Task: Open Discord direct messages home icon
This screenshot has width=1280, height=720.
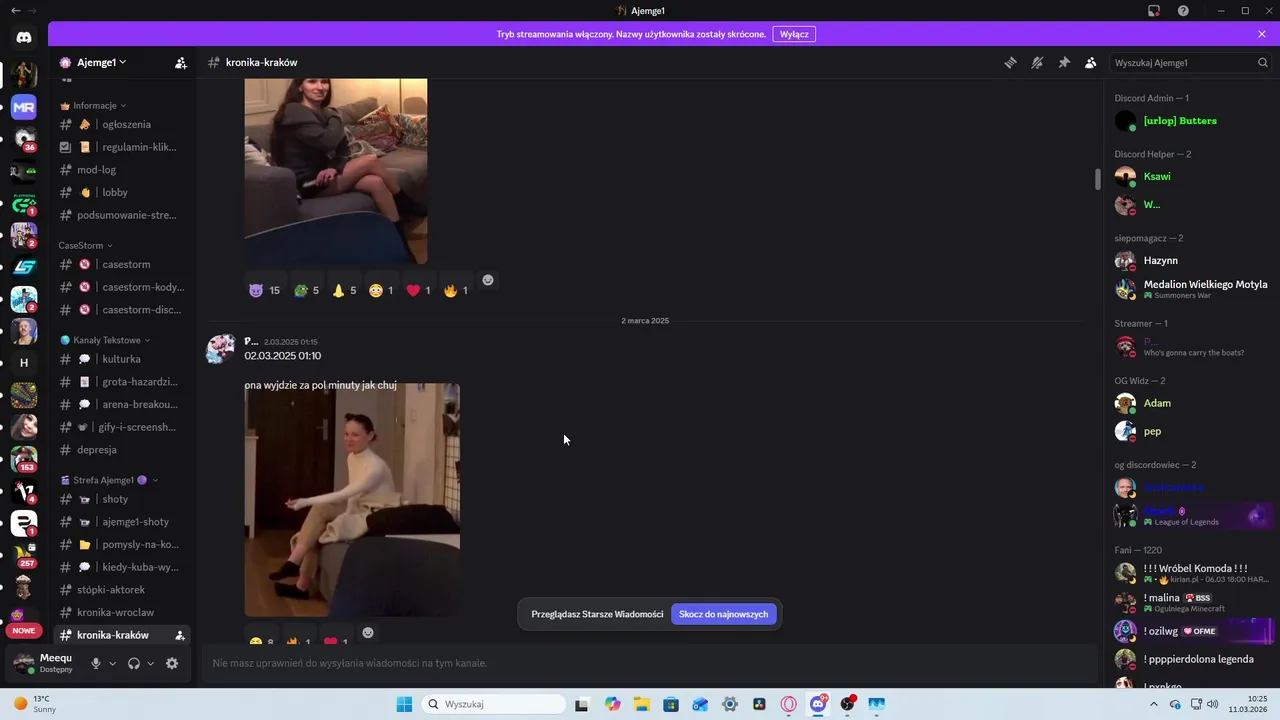Action: pos(24,37)
